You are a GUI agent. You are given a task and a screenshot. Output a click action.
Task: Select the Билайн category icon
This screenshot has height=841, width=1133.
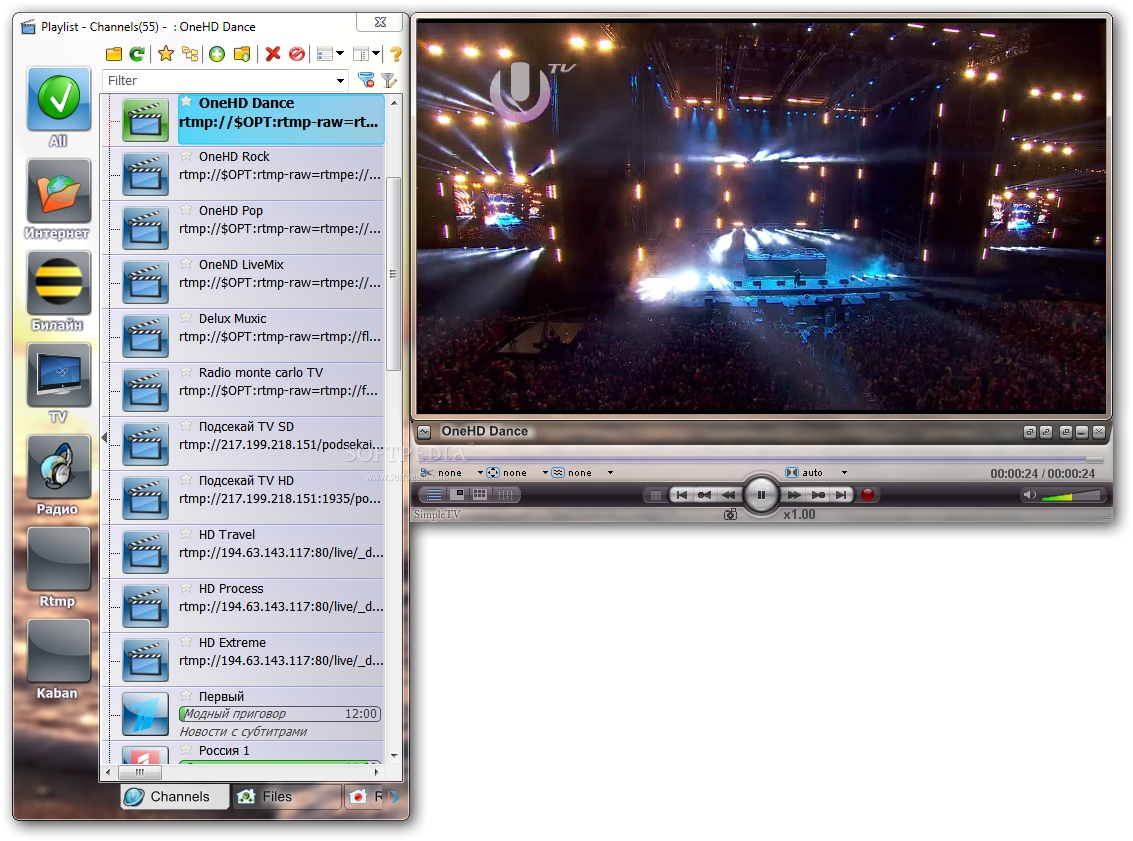tap(59, 283)
